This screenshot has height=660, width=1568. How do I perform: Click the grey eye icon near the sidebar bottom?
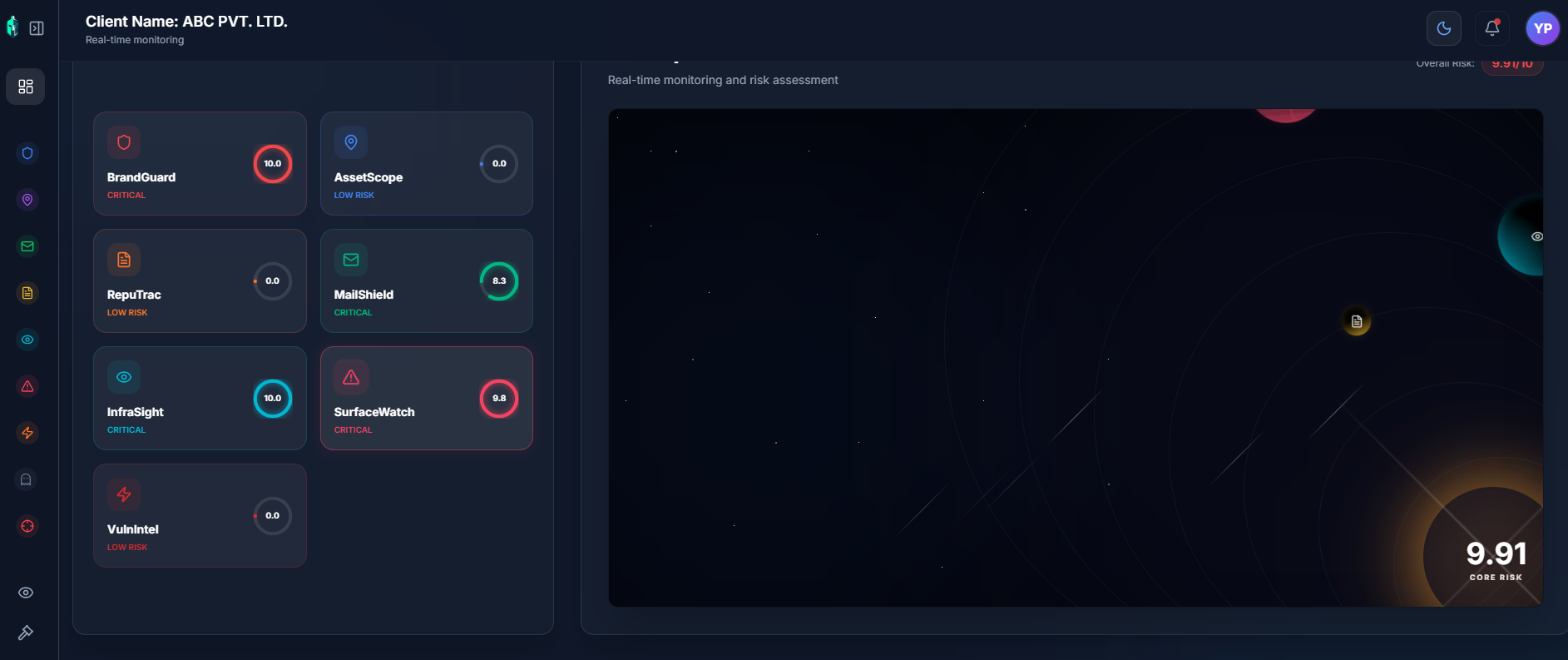[x=26, y=593]
